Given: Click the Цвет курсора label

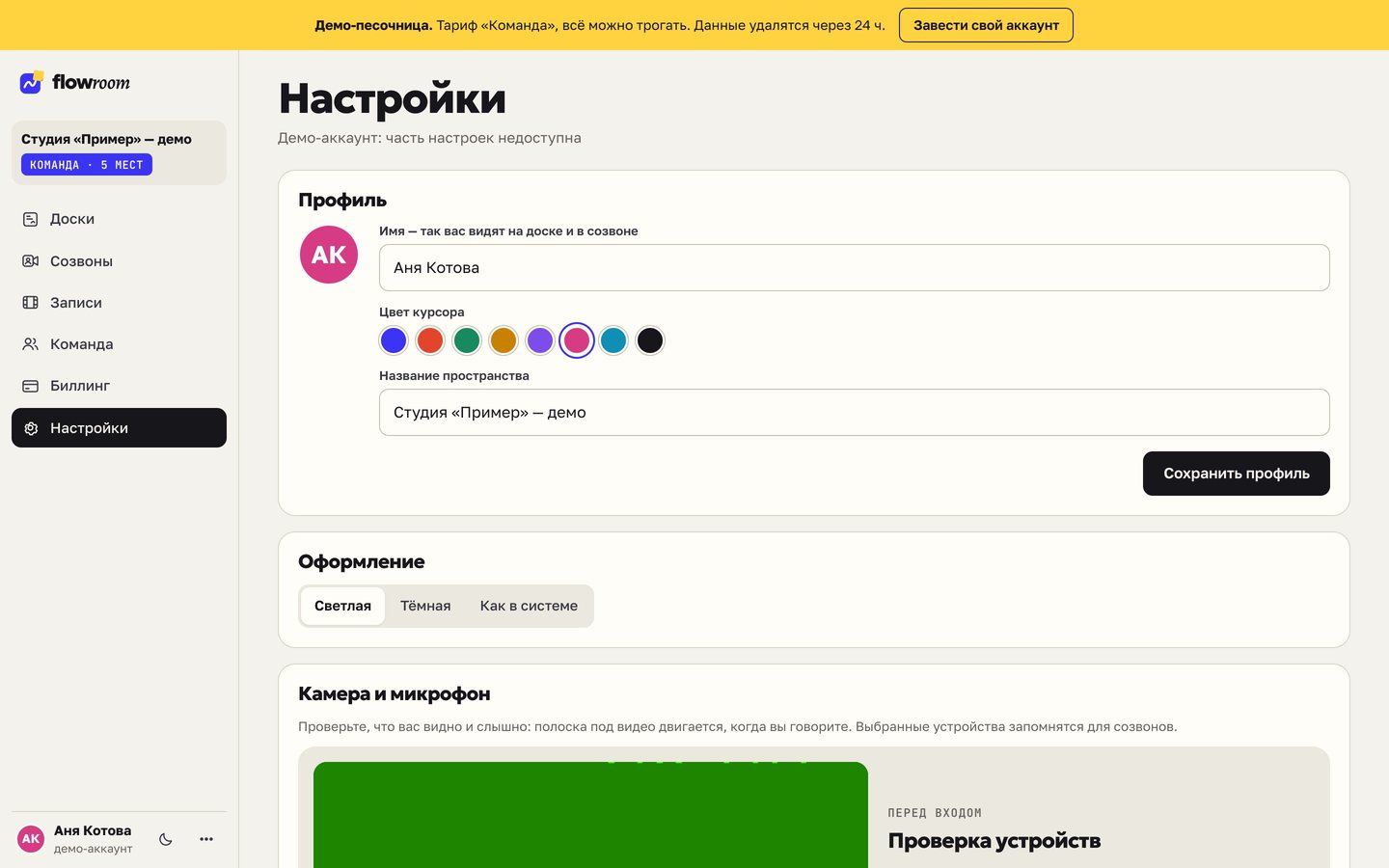Looking at the screenshot, I should pyautogui.click(x=422, y=312).
